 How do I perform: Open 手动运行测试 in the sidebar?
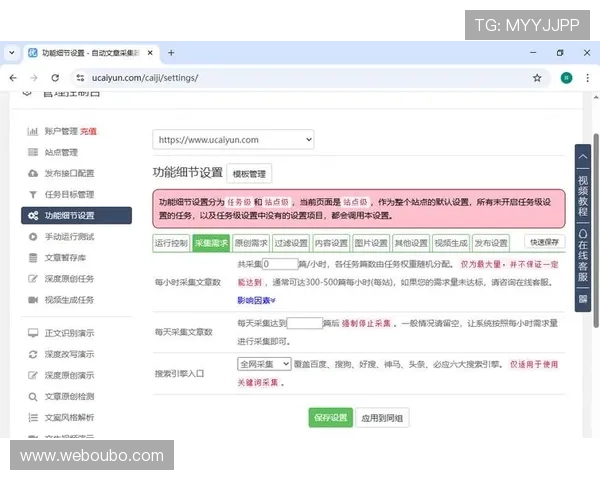point(69,237)
